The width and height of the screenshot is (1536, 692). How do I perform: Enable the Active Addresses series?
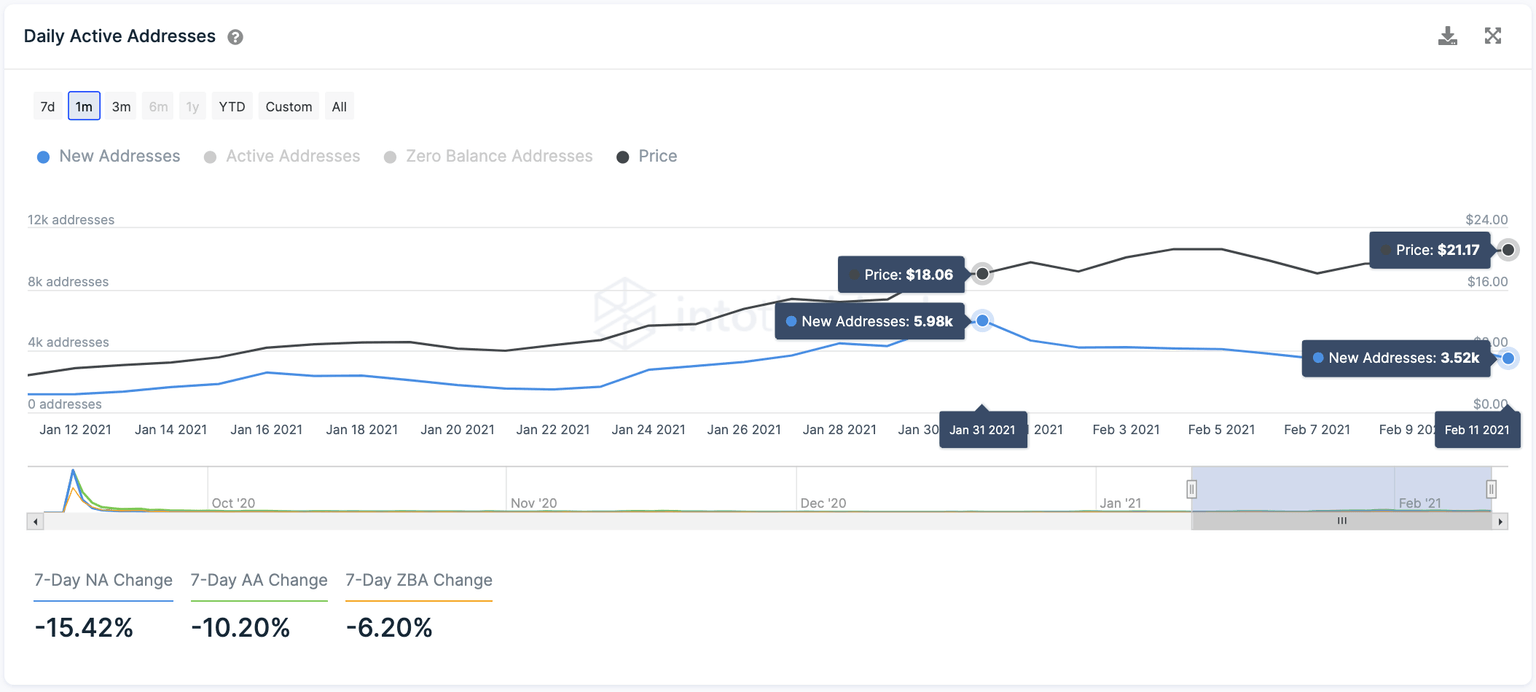281,156
